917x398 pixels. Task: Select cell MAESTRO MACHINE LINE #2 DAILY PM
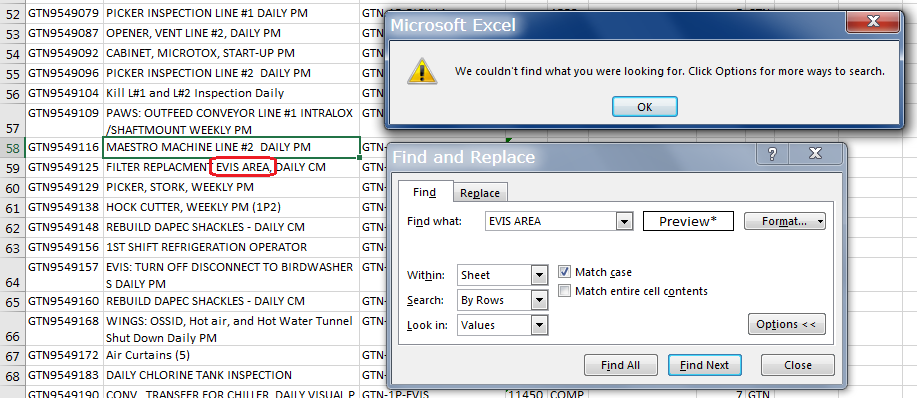tap(231, 147)
